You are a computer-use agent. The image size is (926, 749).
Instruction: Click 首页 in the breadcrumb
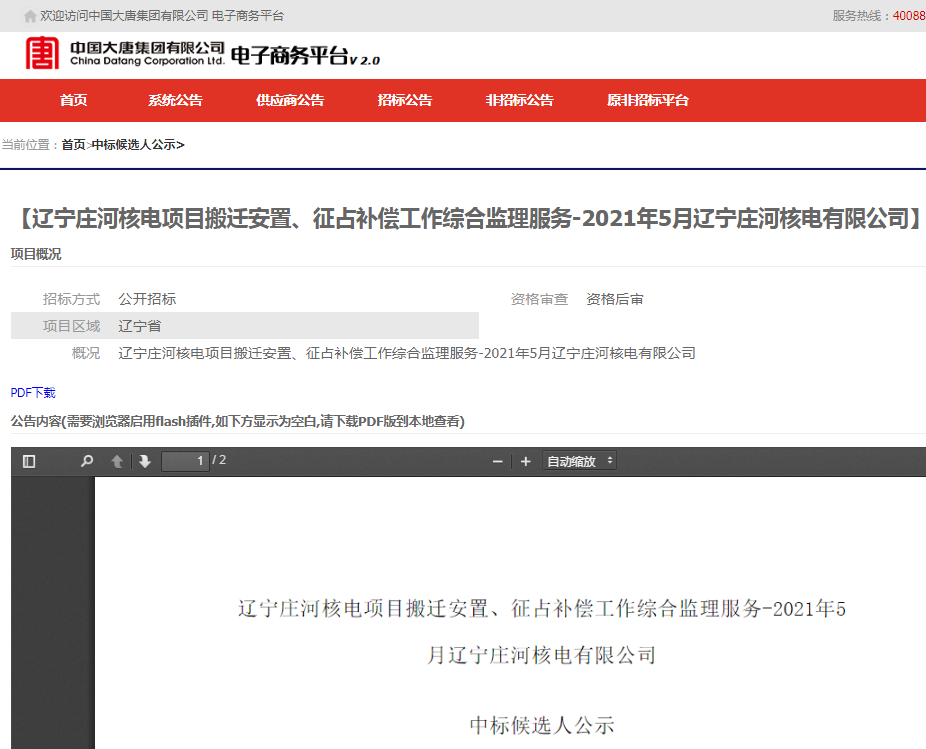(74, 145)
